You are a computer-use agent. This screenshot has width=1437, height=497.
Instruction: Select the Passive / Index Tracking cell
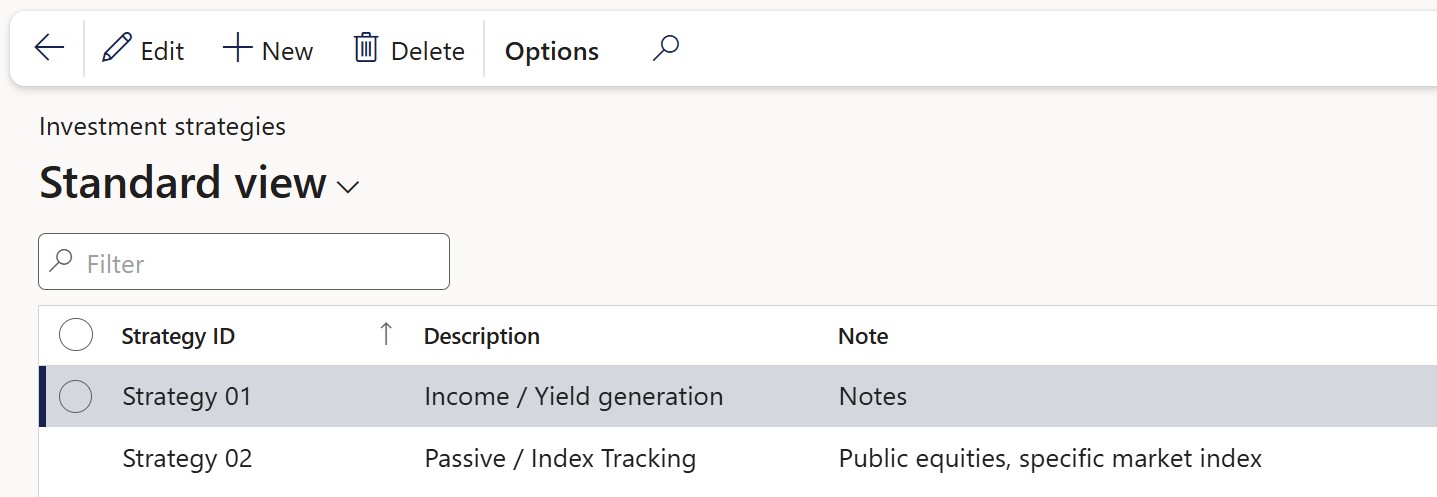click(560, 459)
